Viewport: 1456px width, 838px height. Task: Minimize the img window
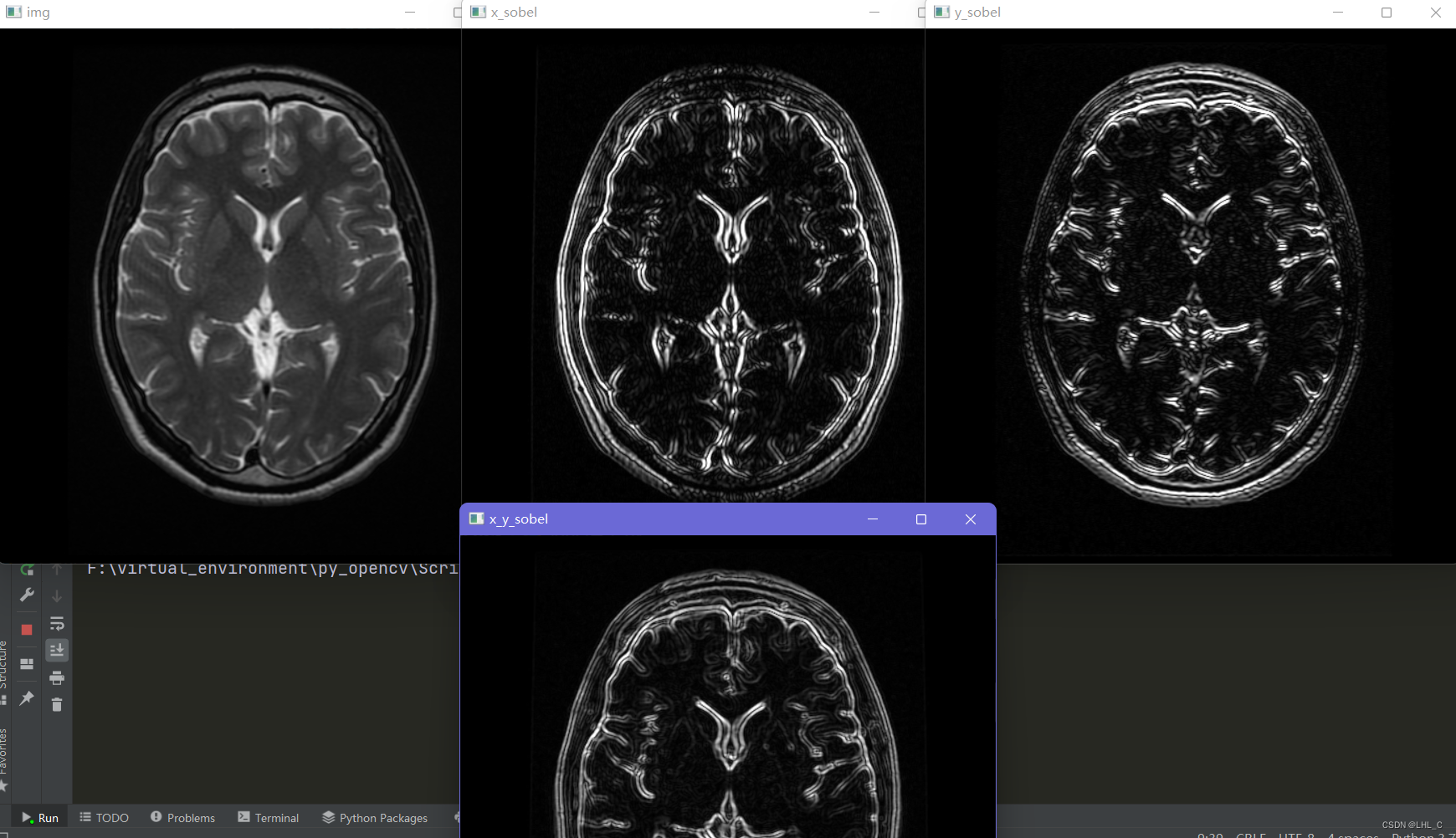(x=410, y=13)
